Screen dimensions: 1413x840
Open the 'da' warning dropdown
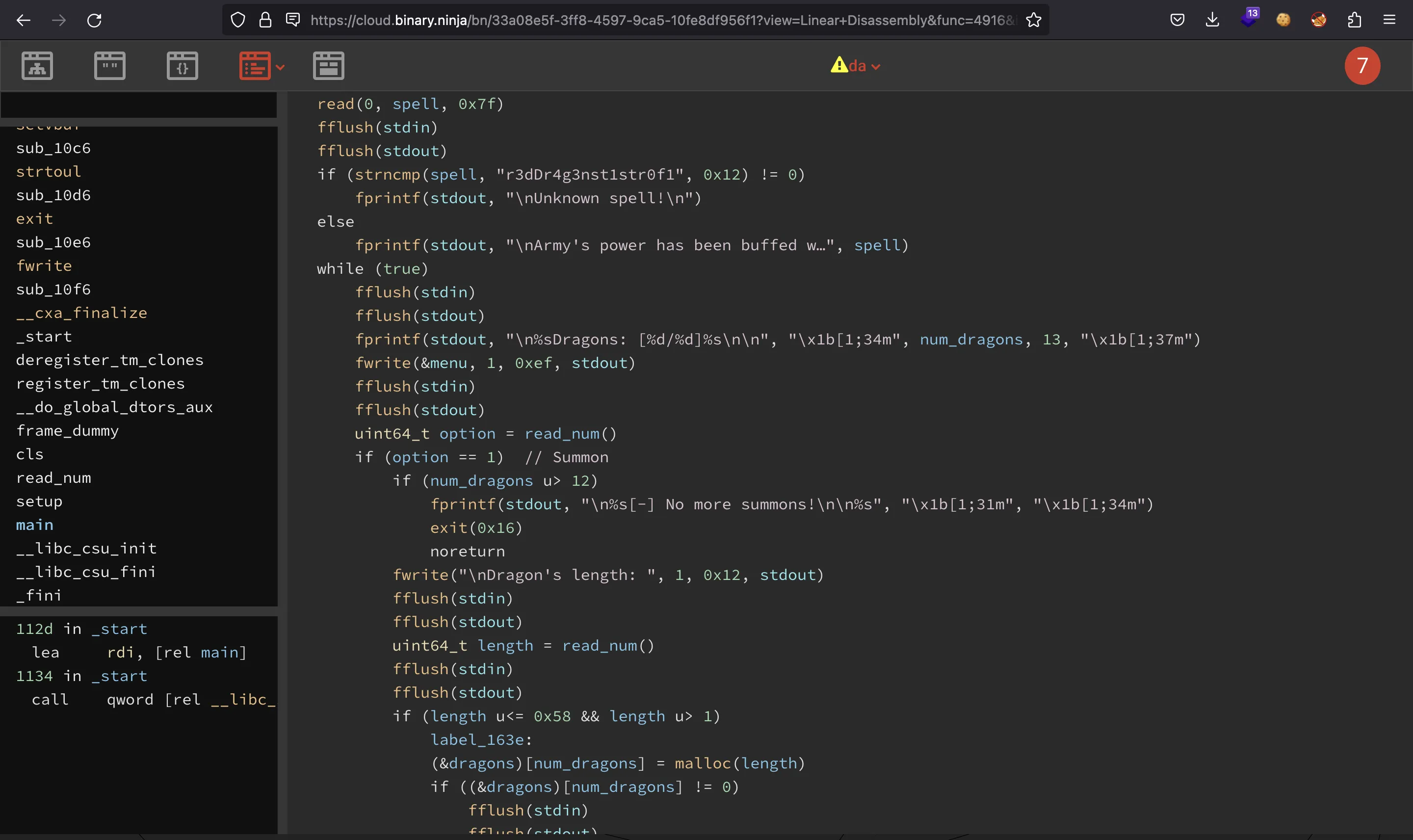[x=855, y=66]
